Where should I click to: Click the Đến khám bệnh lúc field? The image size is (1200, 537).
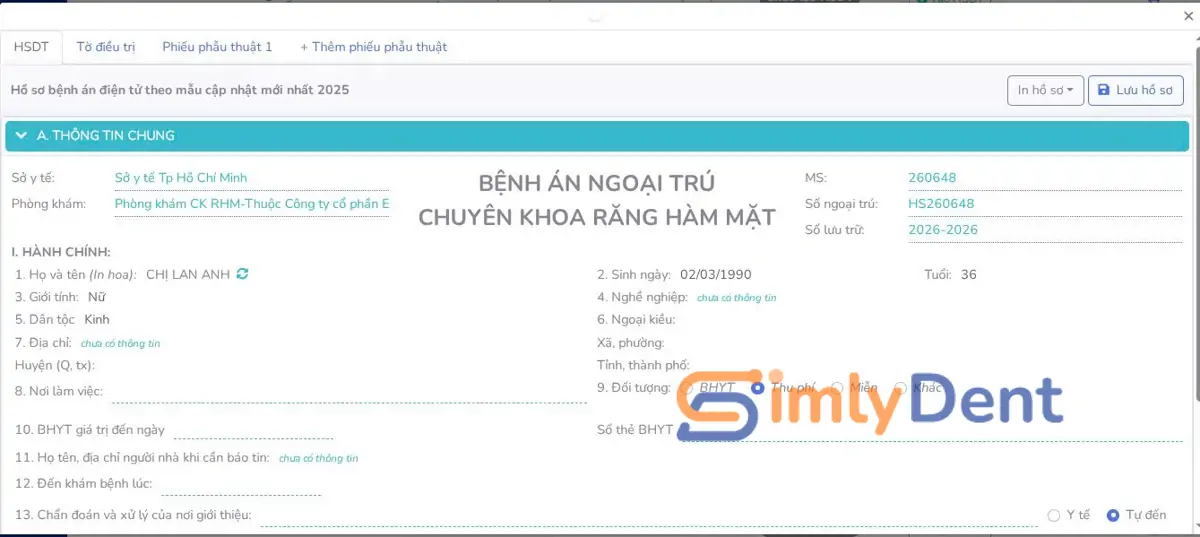(x=240, y=485)
